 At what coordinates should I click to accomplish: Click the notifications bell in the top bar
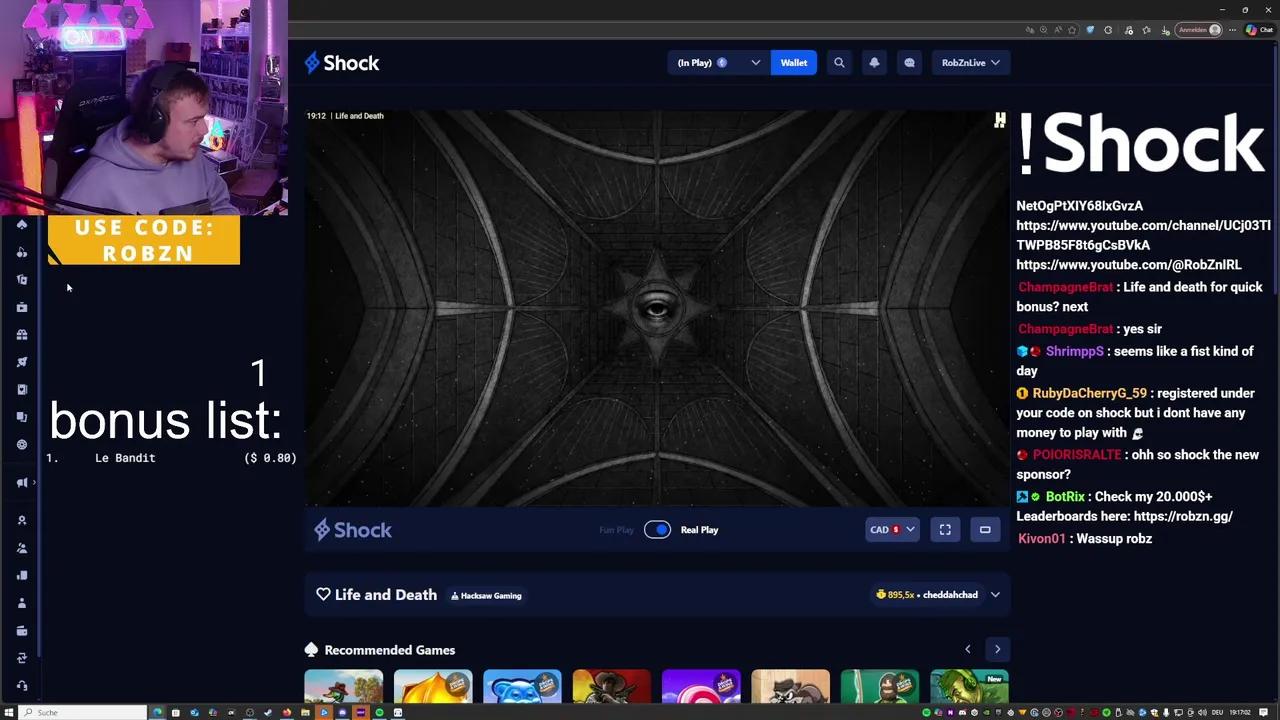click(x=874, y=62)
